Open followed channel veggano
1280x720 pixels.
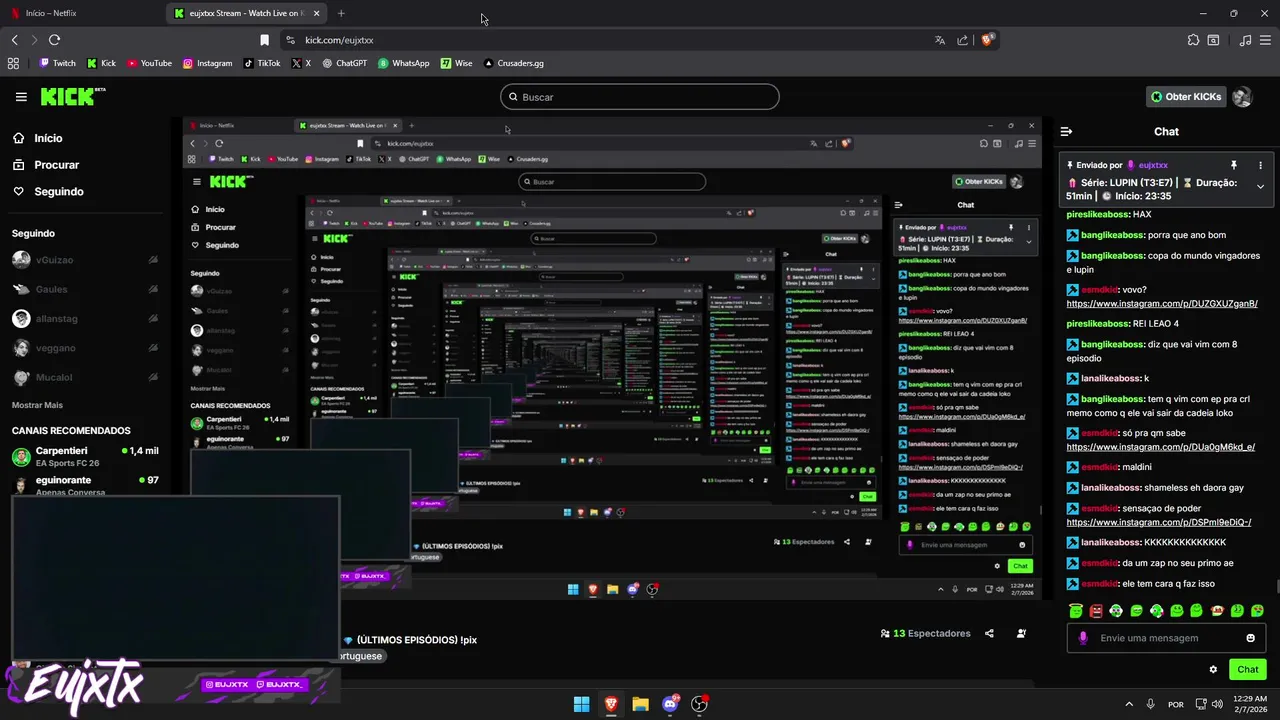(x=85, y=348)
